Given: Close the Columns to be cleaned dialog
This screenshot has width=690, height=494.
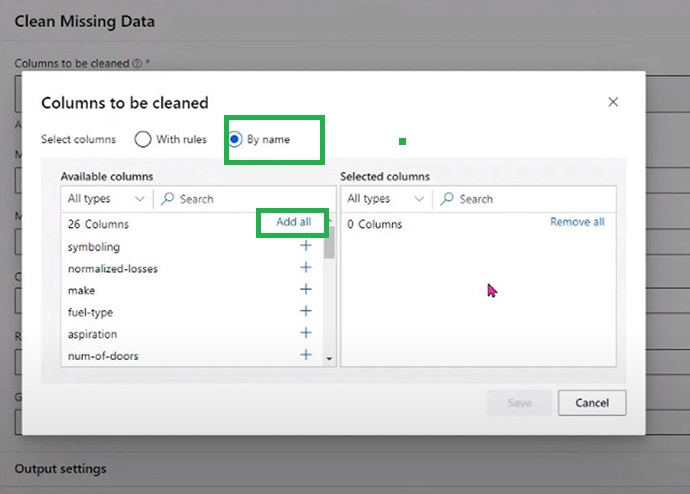Looking at the screenshot, I should [613, 102].
